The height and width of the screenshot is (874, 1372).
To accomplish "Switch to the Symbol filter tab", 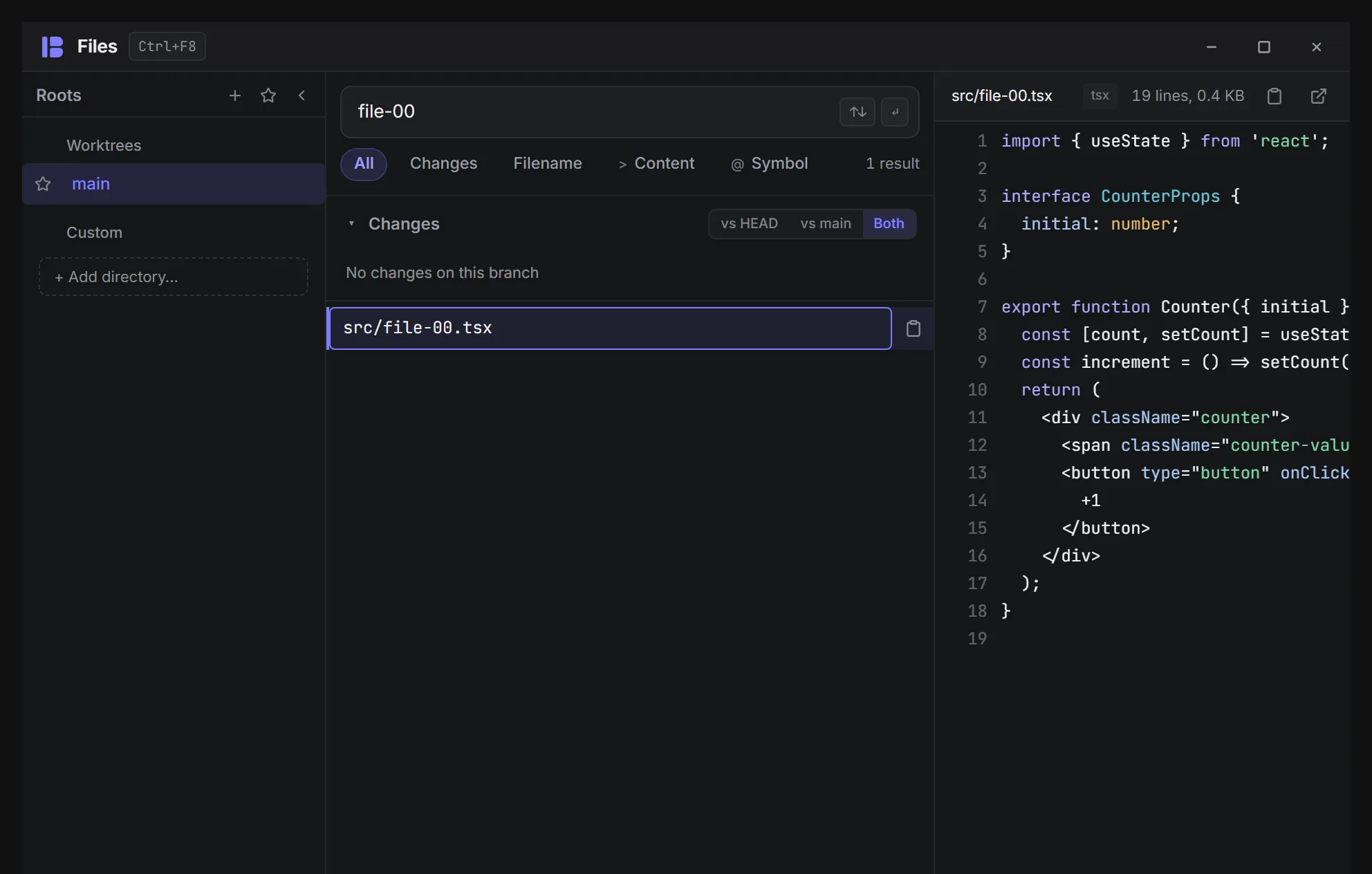I will click(x=769, y=164).
